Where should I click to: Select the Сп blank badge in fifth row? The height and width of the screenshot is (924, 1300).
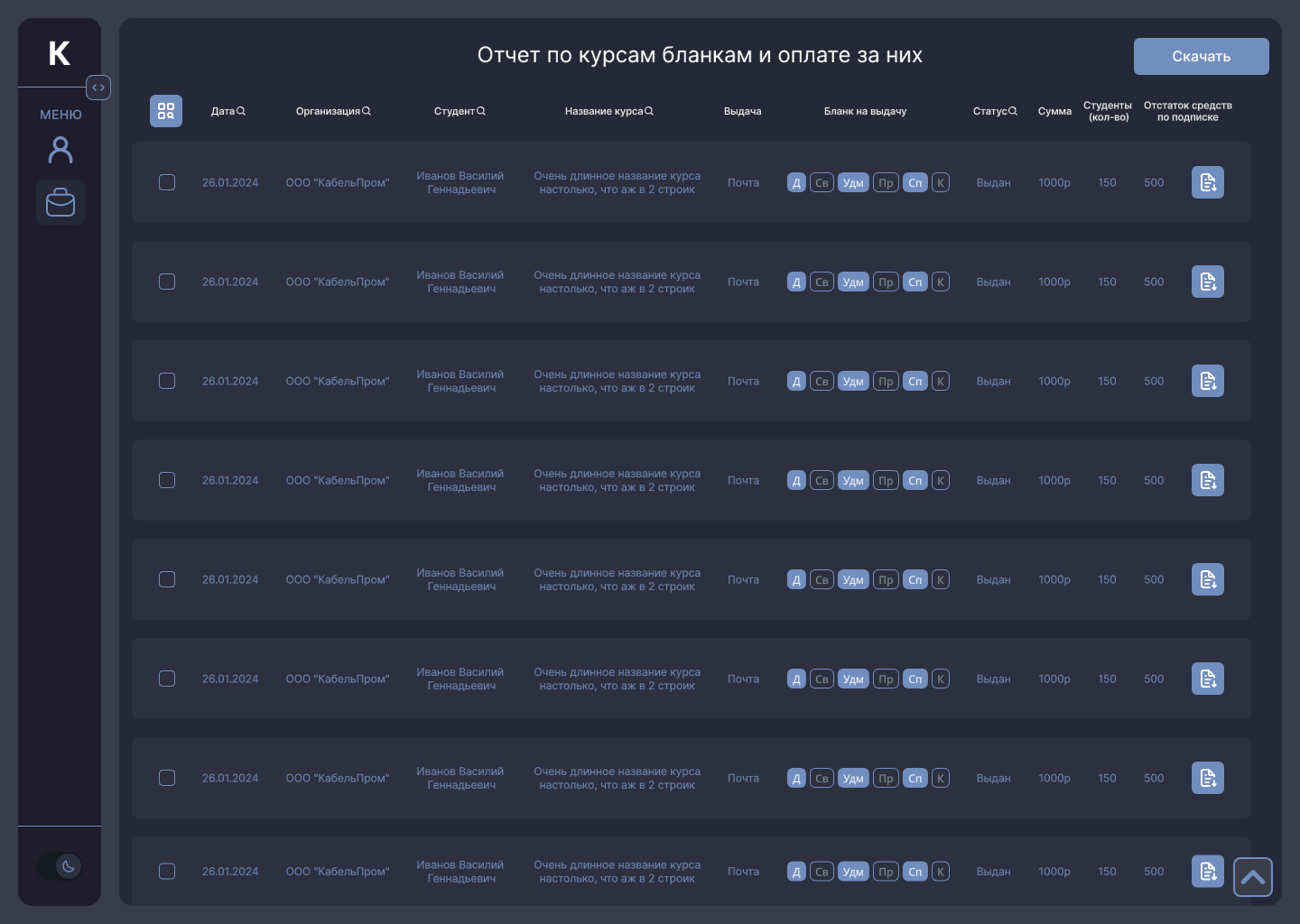[x=915, y=580]
